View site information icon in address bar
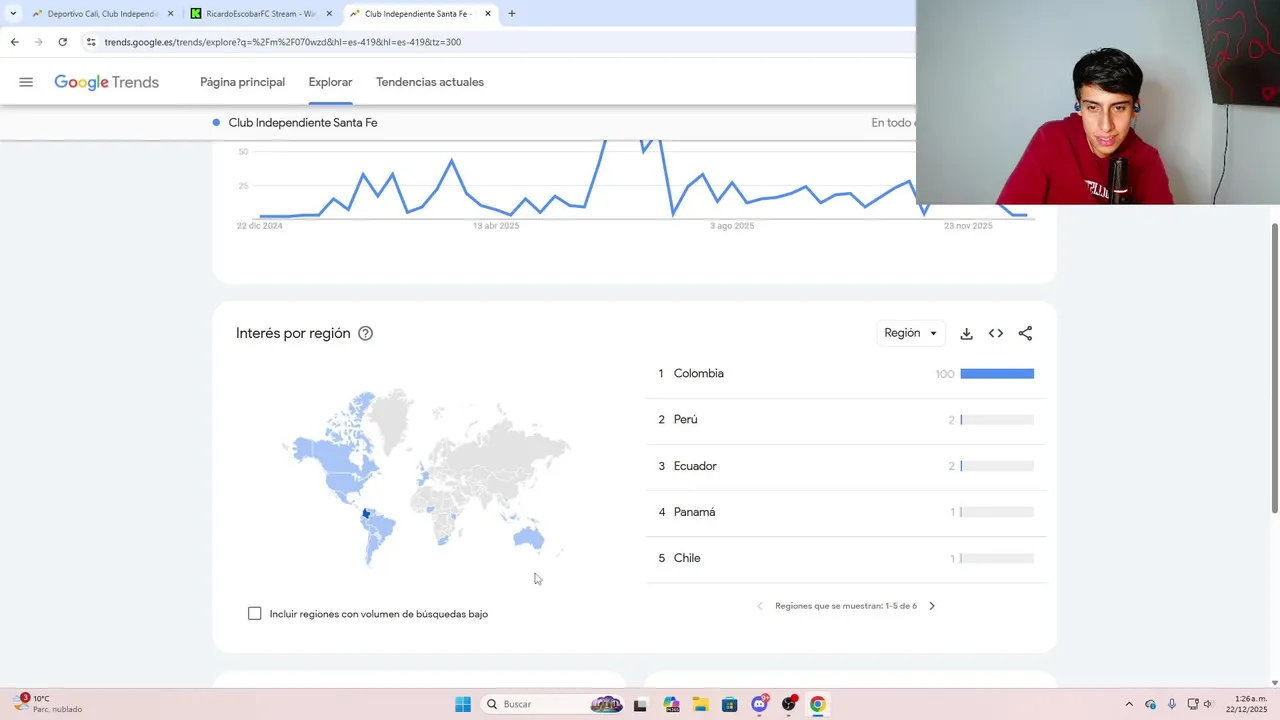The image size is (1280, 720). (x=91, y=42)
